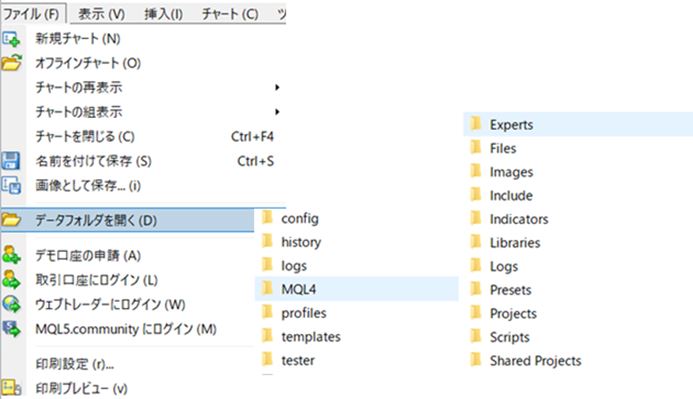The image size is (693, 399).
Task: Choose MQL5.community にログイン (M) entry
Action: click(x=126, y=329)
